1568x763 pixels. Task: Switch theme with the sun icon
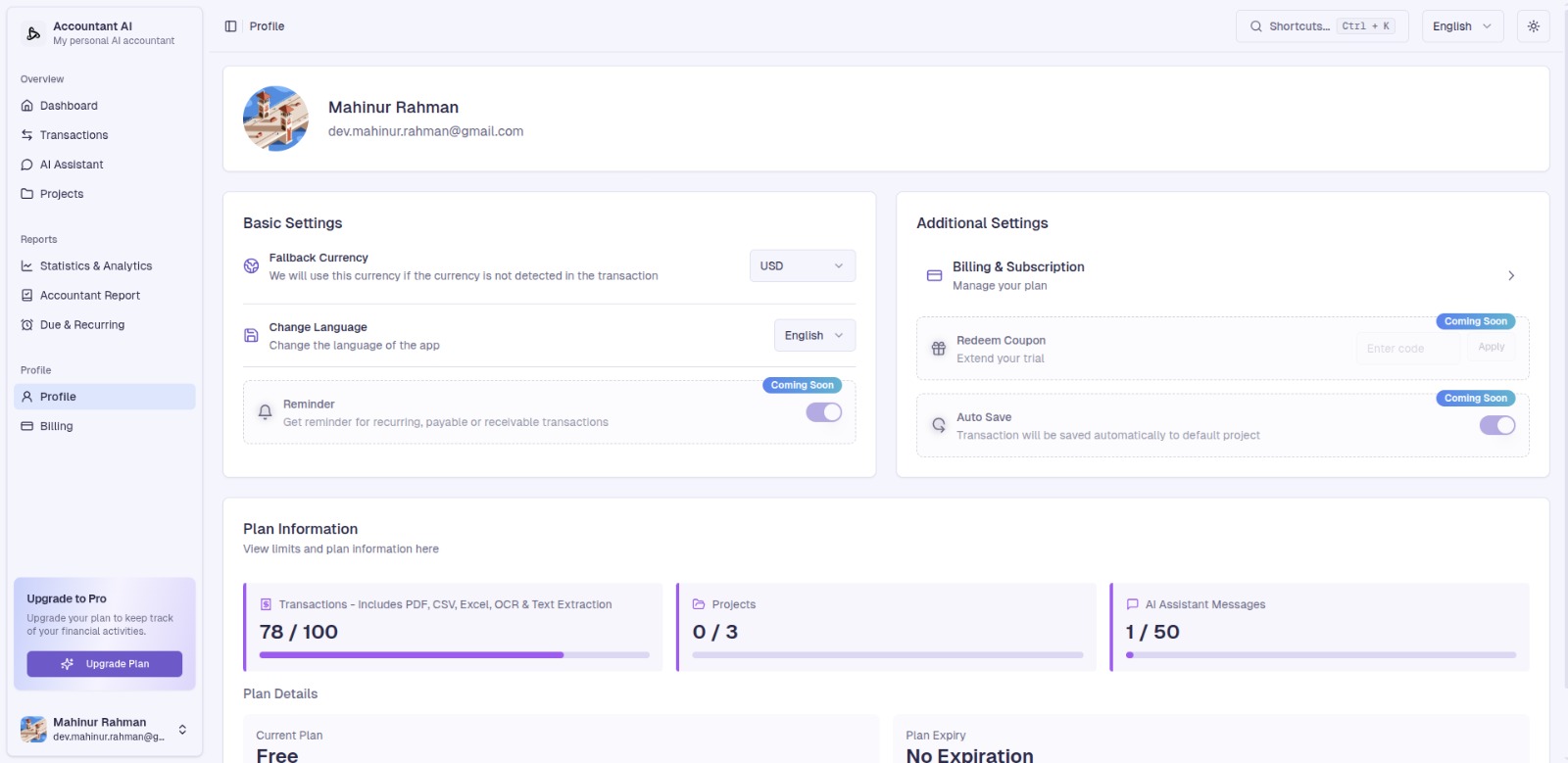[1534, 26]
